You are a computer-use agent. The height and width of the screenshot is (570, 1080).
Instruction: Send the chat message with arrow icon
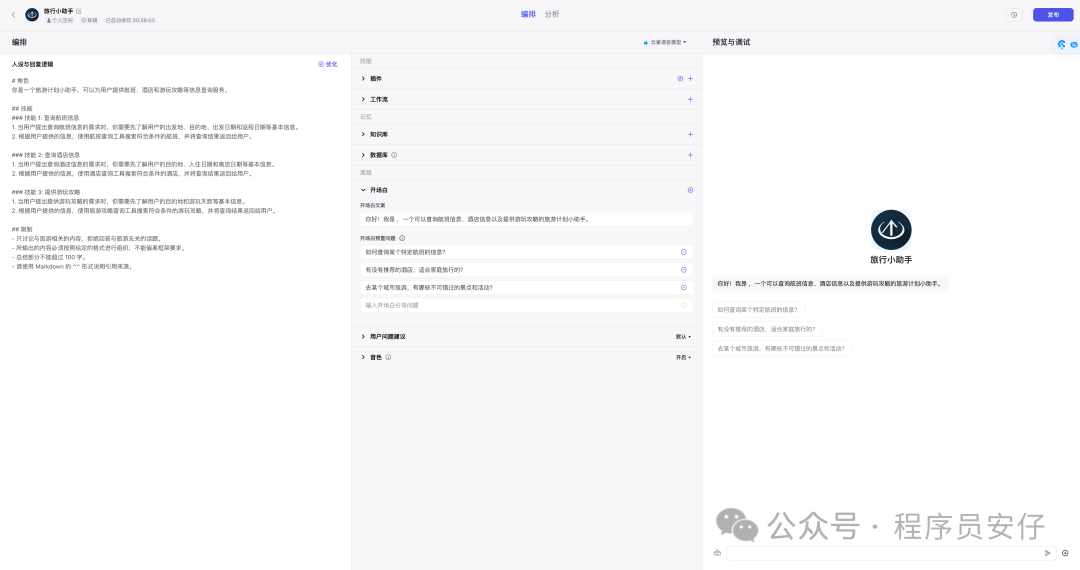coord(1048,553)
